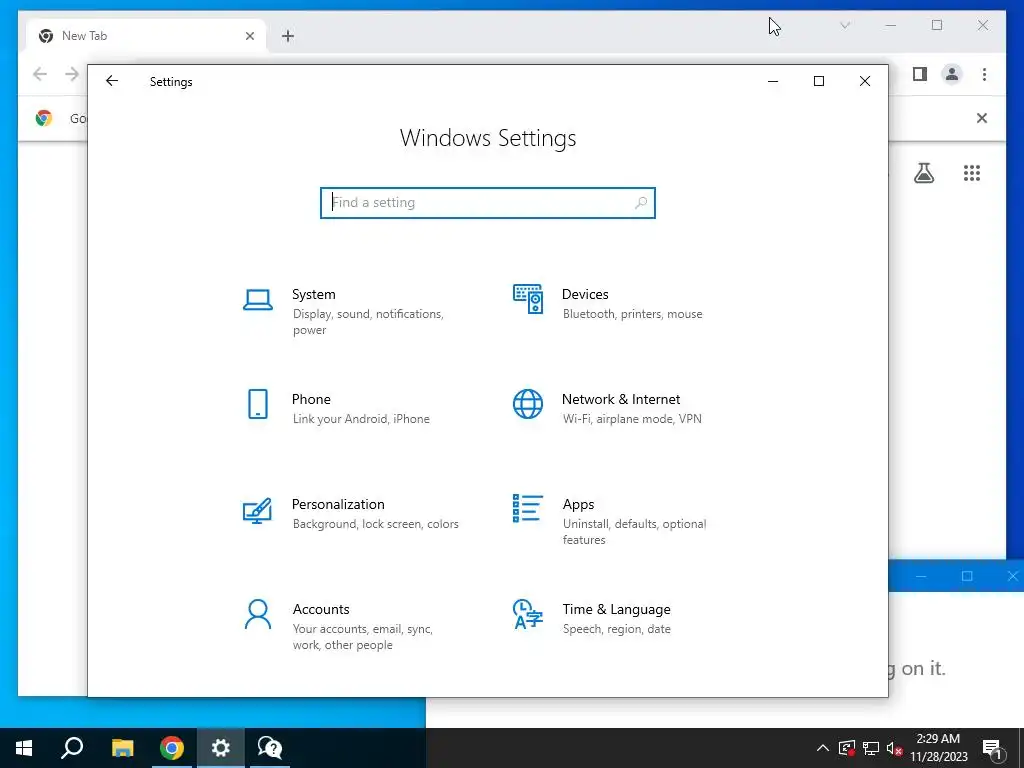Minimize the Settings window
This screenshot has width=1024, height=768.
coord(773,81)
